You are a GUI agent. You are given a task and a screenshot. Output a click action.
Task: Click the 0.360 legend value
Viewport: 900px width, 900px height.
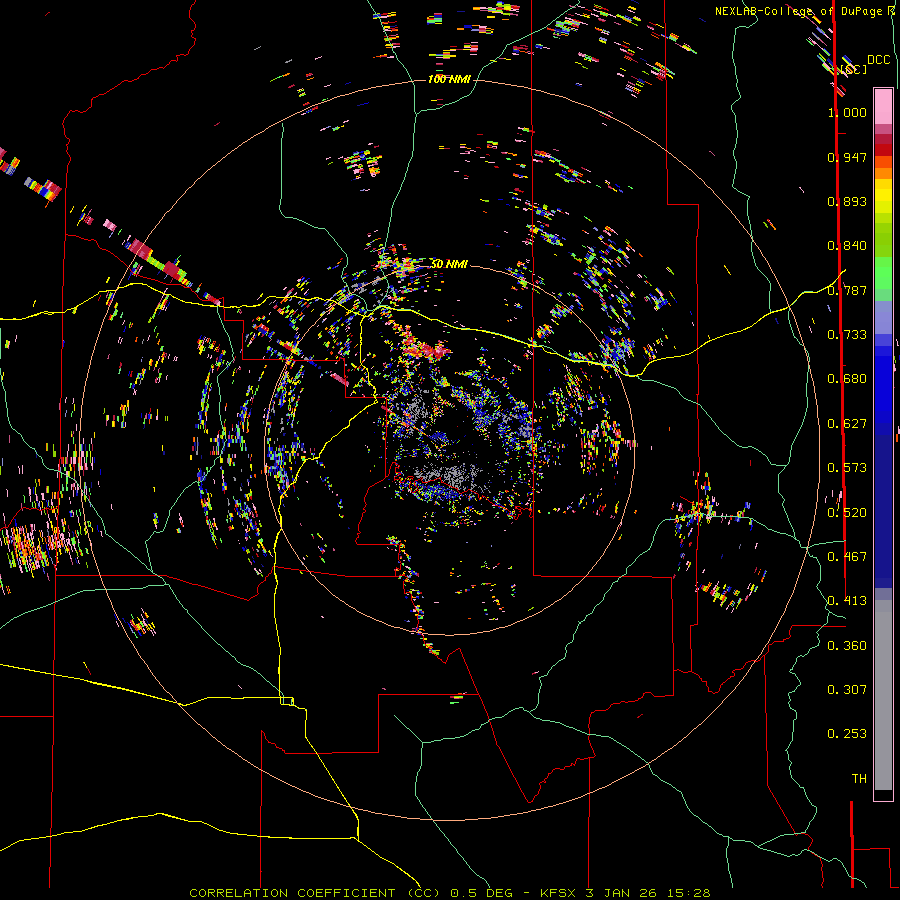click(x=847, y=646)
